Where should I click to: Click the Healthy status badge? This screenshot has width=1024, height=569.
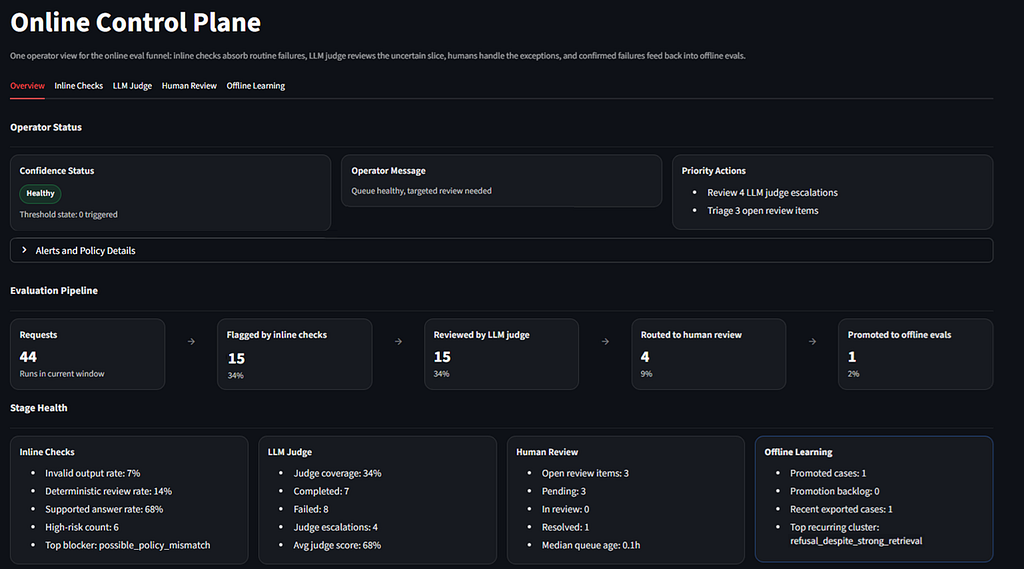(x=40, y=193)
